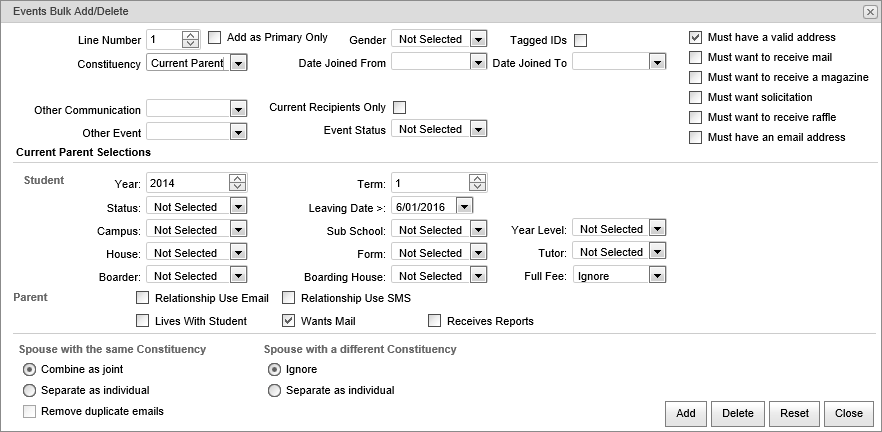
Task: Uncheck the Wants Mail checkbox
Action: [289, 321]
